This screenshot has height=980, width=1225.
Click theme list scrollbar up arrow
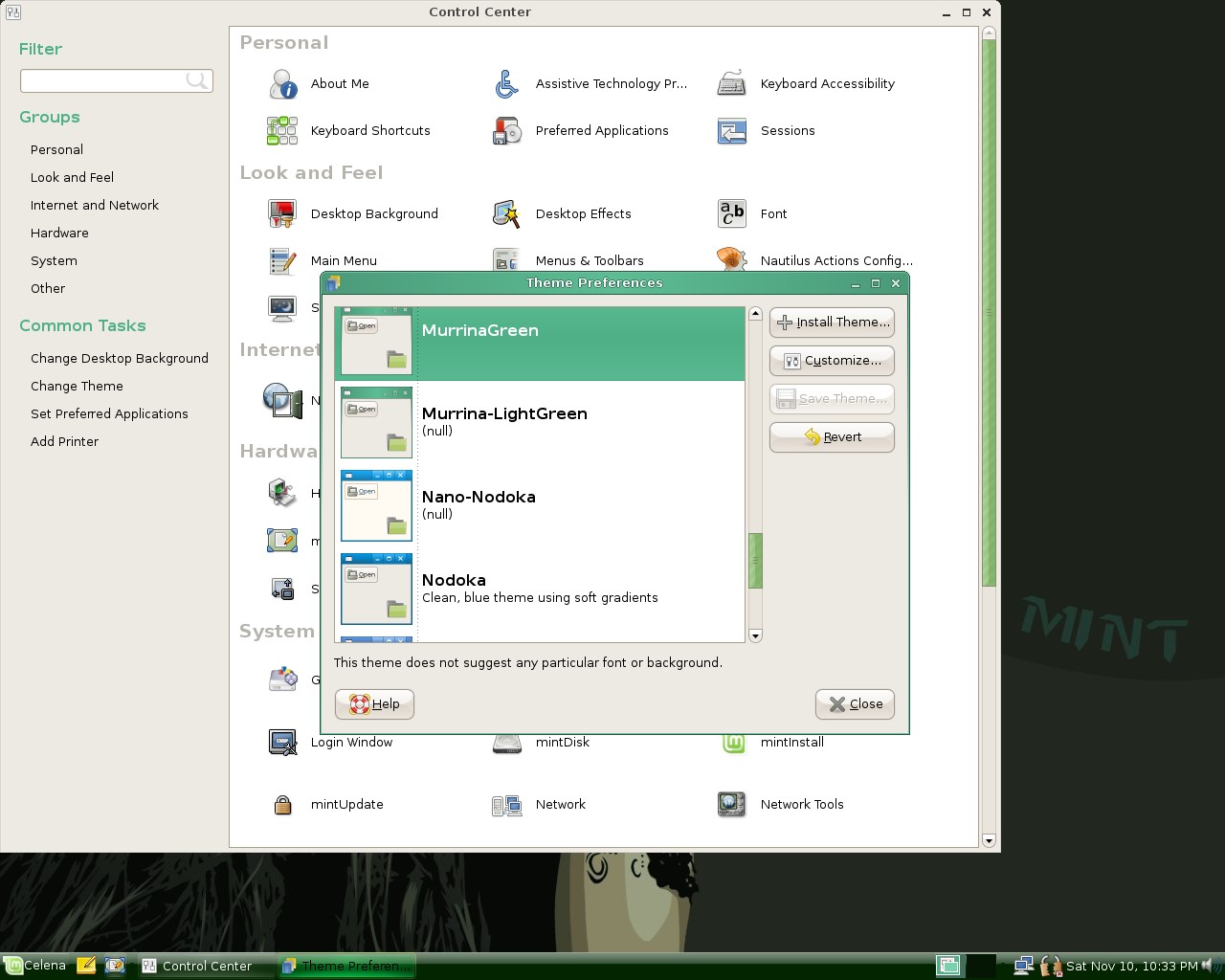[x=755, y=314]
